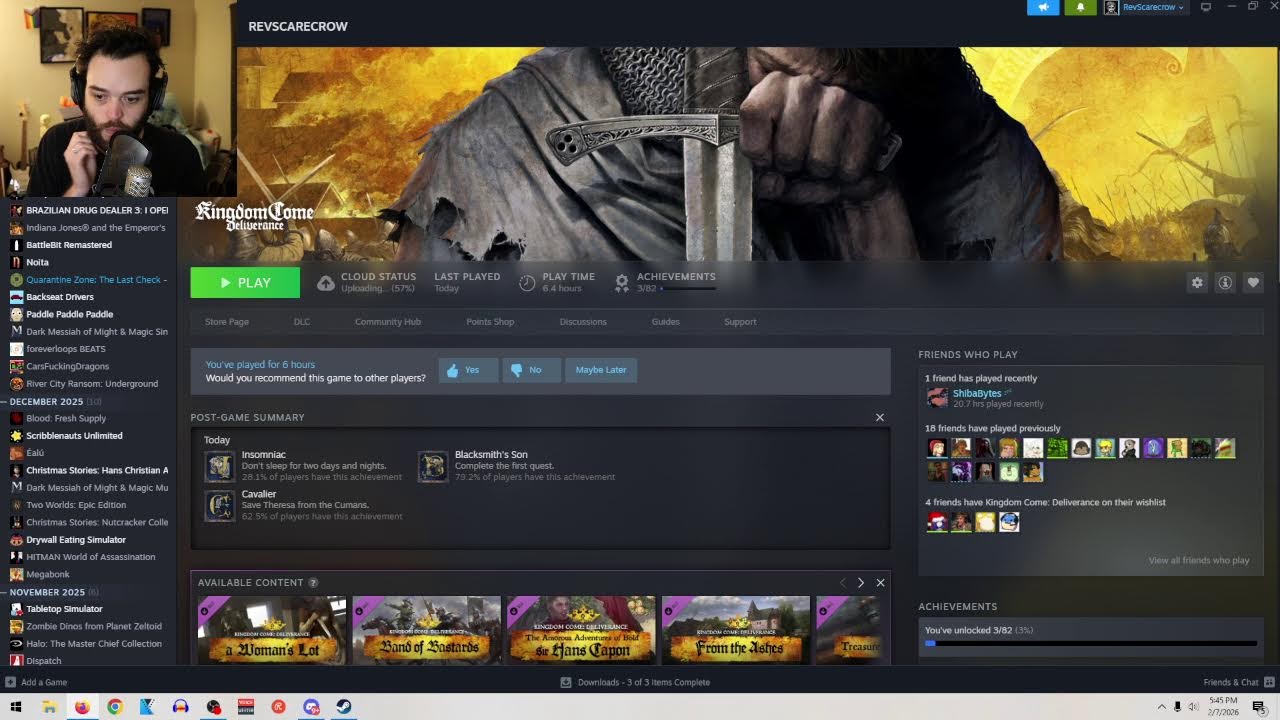Select Tabletop Simulator in library list
The width and height of the screenshot is (1280, 720).
(x=64, y=609)
